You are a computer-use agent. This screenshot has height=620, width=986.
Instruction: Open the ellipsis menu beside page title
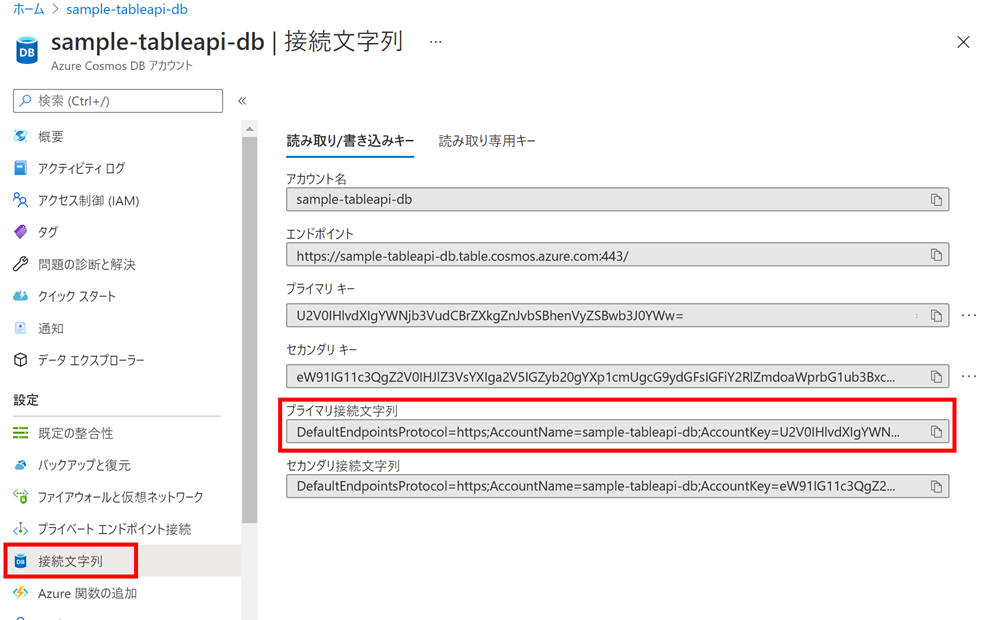click(x=435, y=42)
